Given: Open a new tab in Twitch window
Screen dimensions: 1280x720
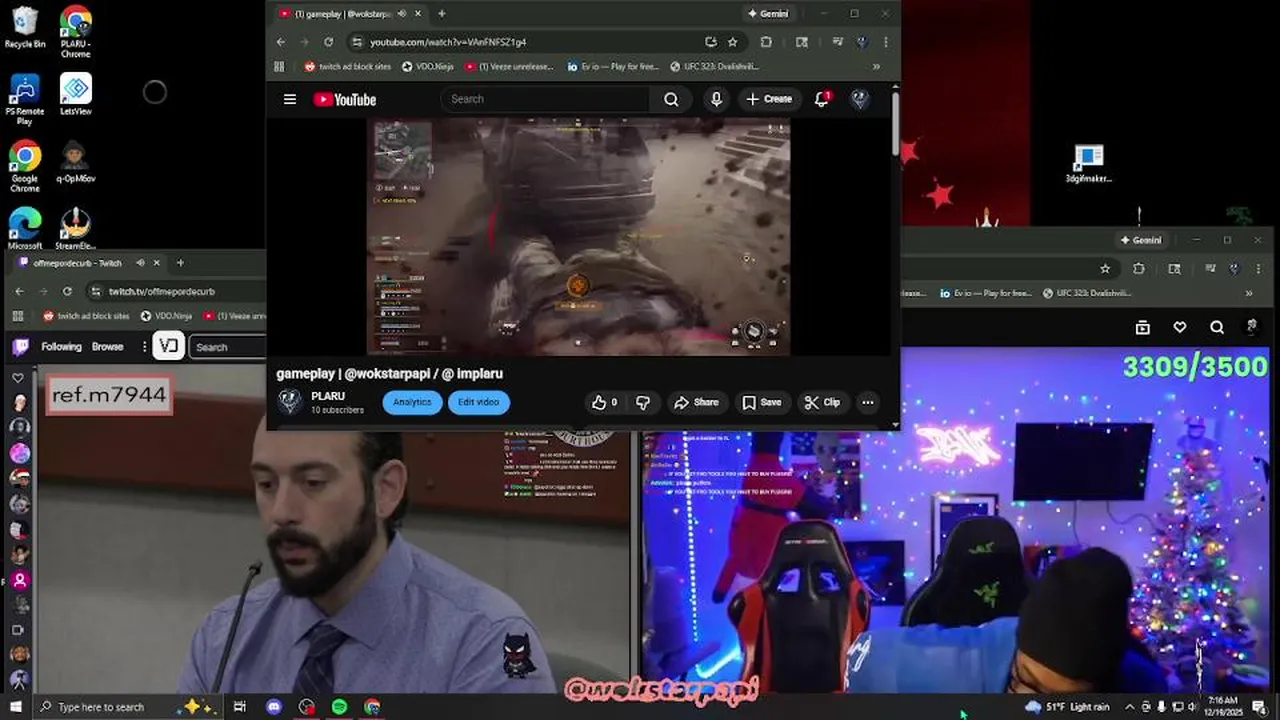Looking at the screenshot, I should [x=180, y=263].
